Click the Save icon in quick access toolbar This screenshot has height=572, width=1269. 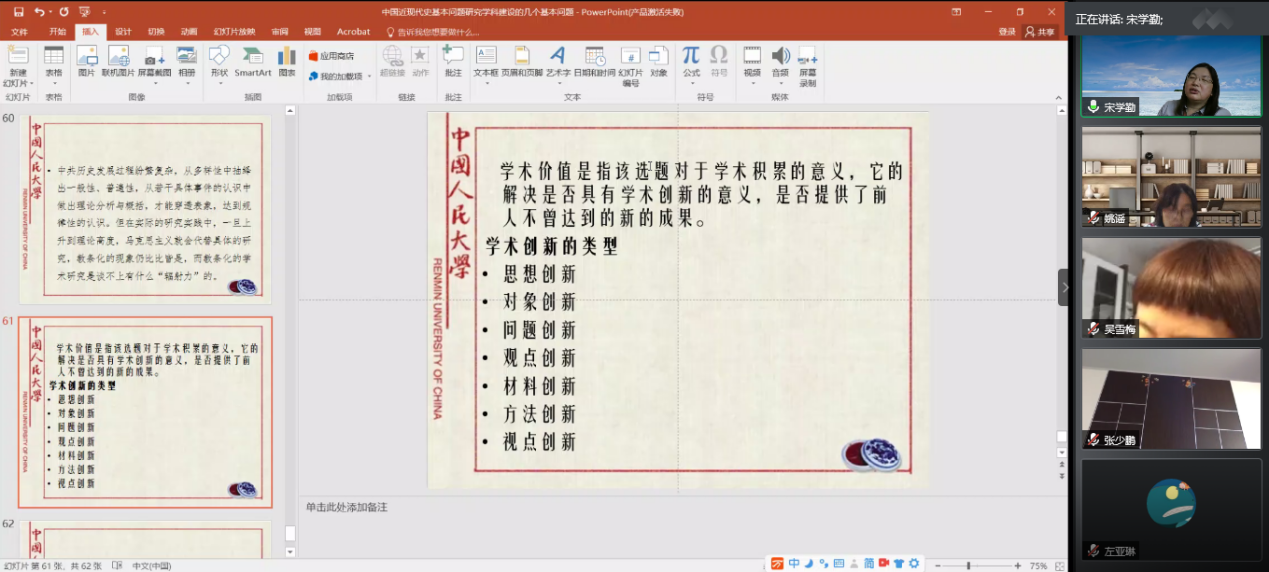coord(17,12)
